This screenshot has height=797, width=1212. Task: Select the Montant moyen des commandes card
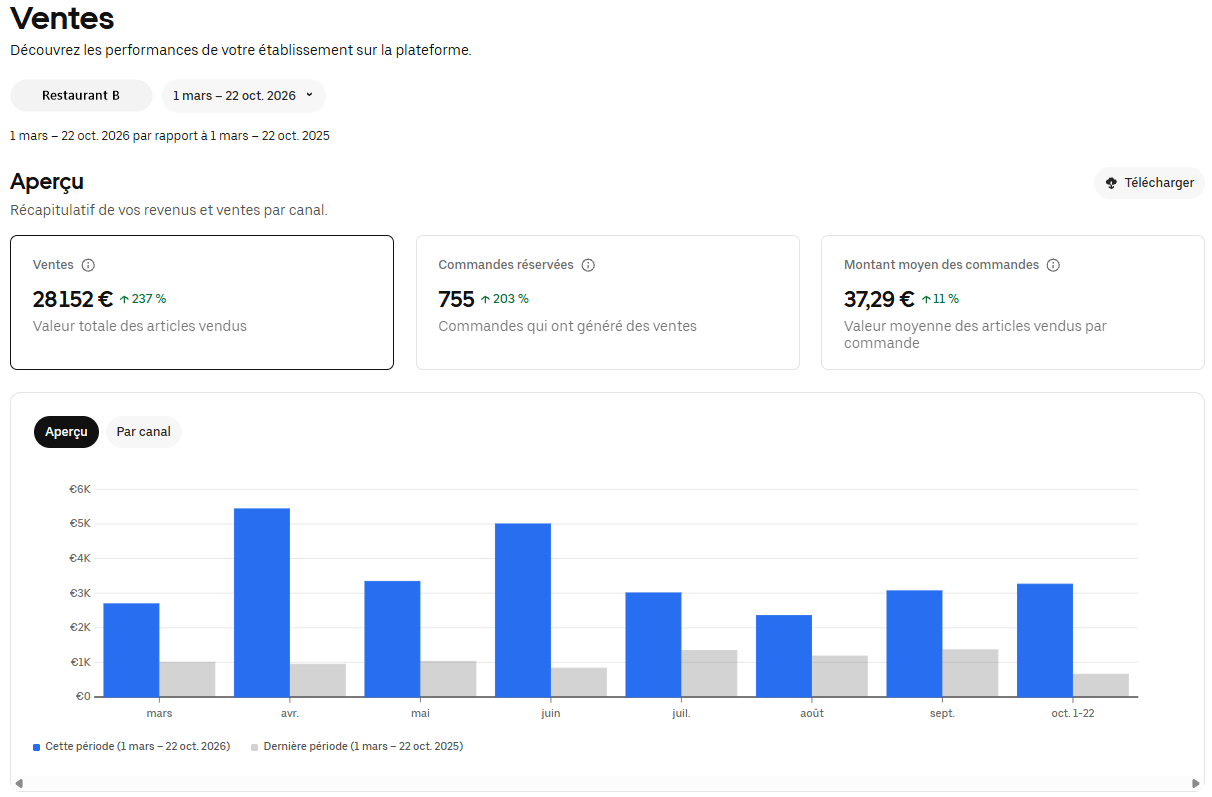tap(1013, 303)
